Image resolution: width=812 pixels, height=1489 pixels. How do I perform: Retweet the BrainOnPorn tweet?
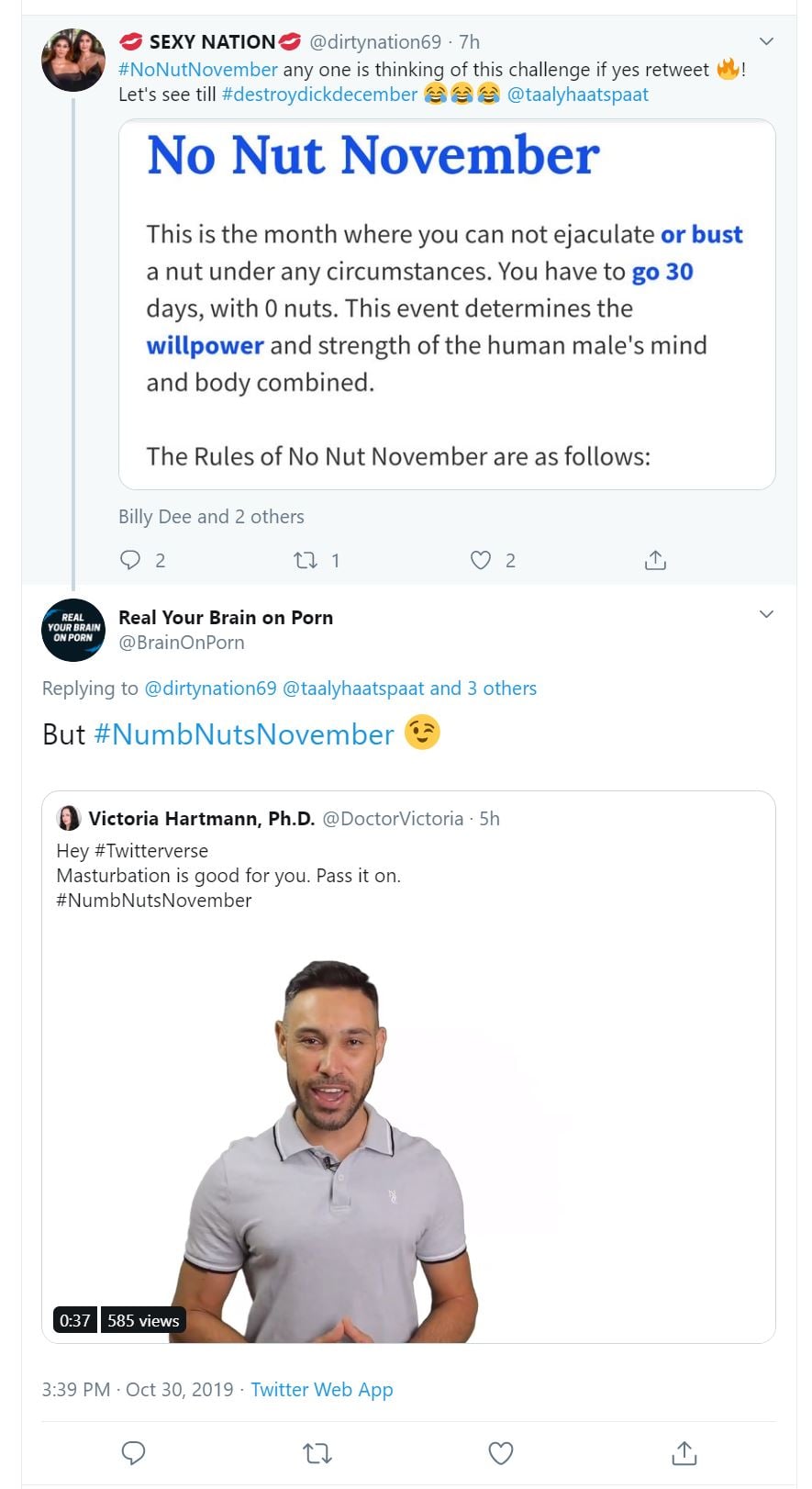(x=317, y=1452)
